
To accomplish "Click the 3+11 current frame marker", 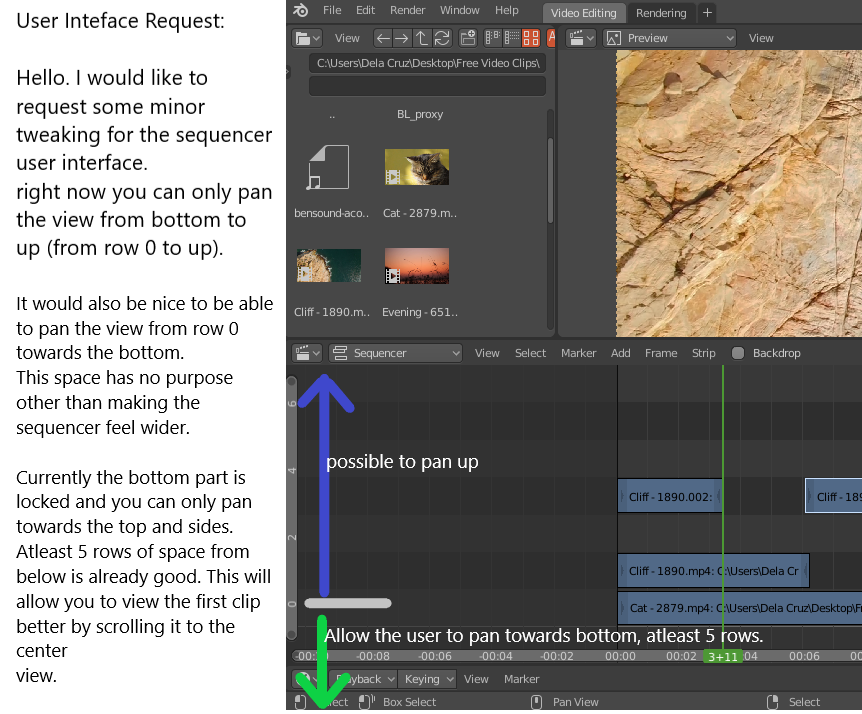I will (x=722, y=656).
